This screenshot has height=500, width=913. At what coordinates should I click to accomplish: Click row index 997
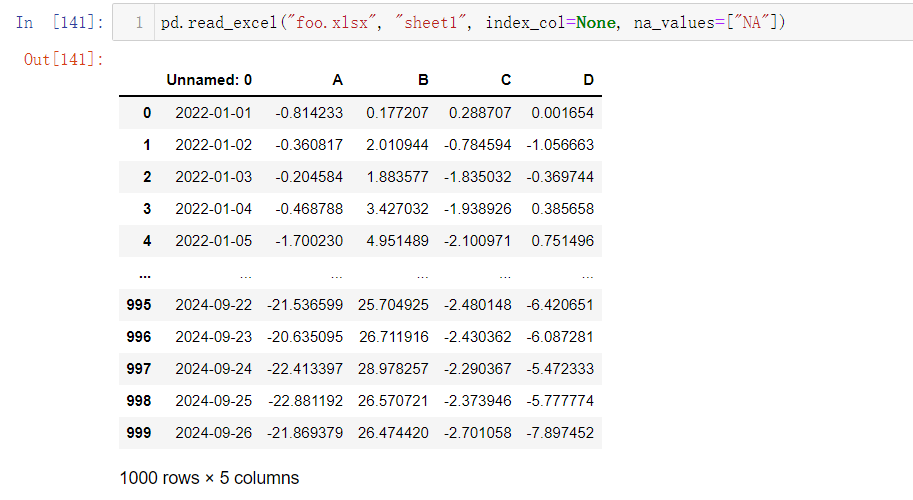click(139, 369)
